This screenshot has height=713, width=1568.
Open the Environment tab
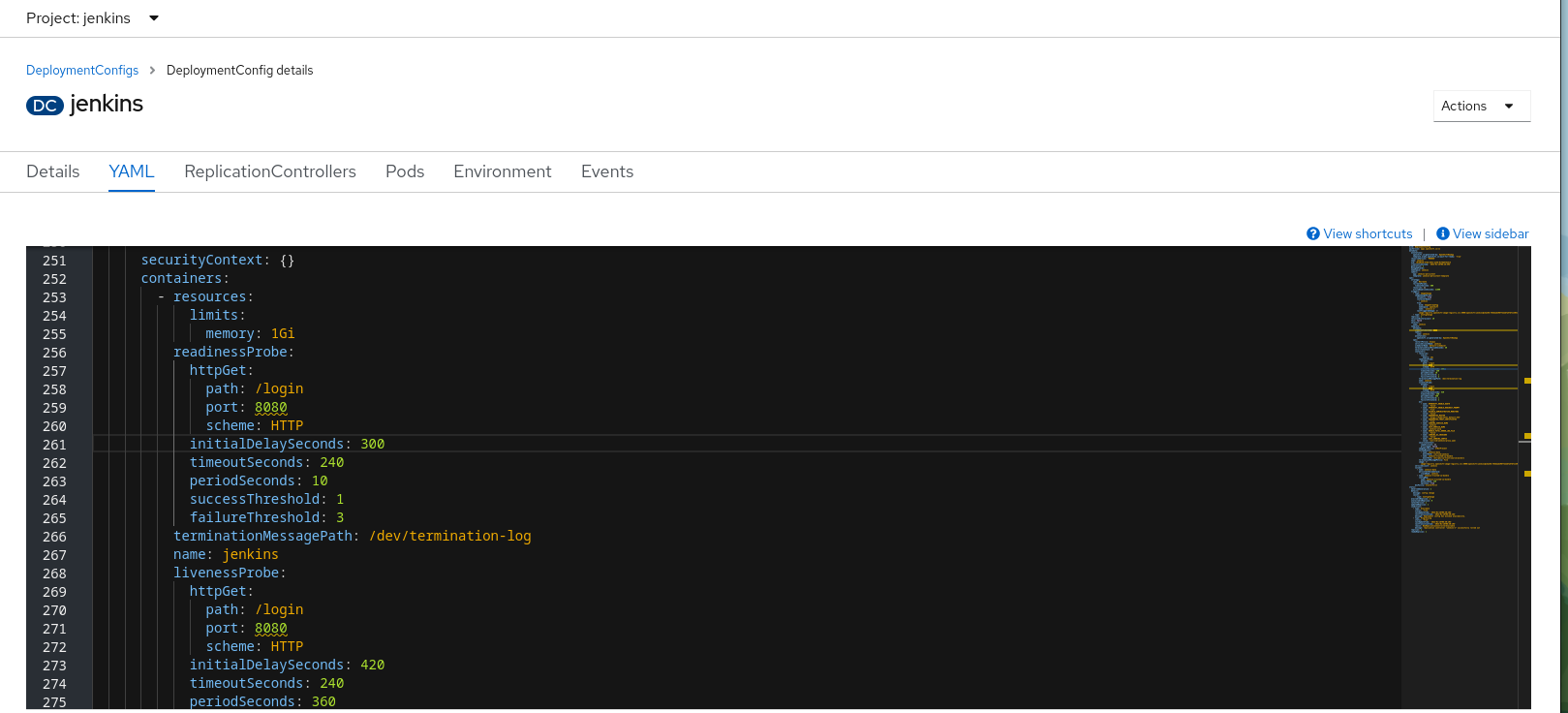coord(503,171)
